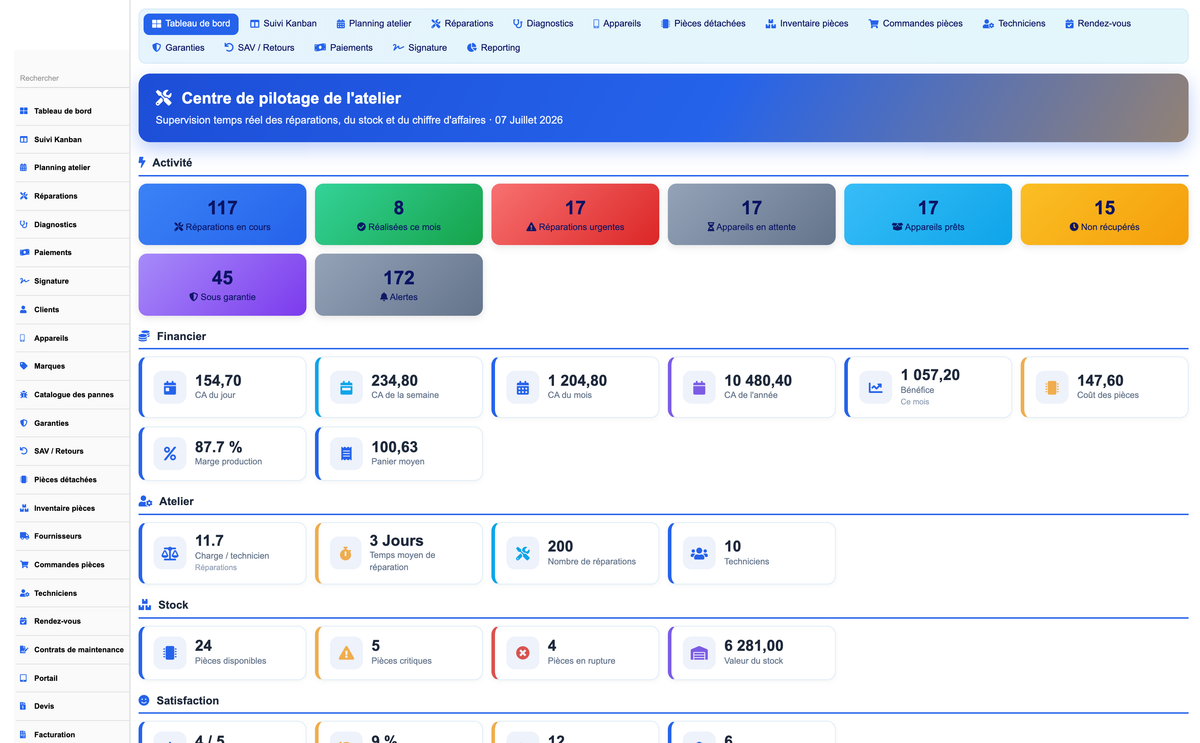Click the Clients person icon in sidebar
This screenshot has height=743, width=1200.
pos(24,309)
